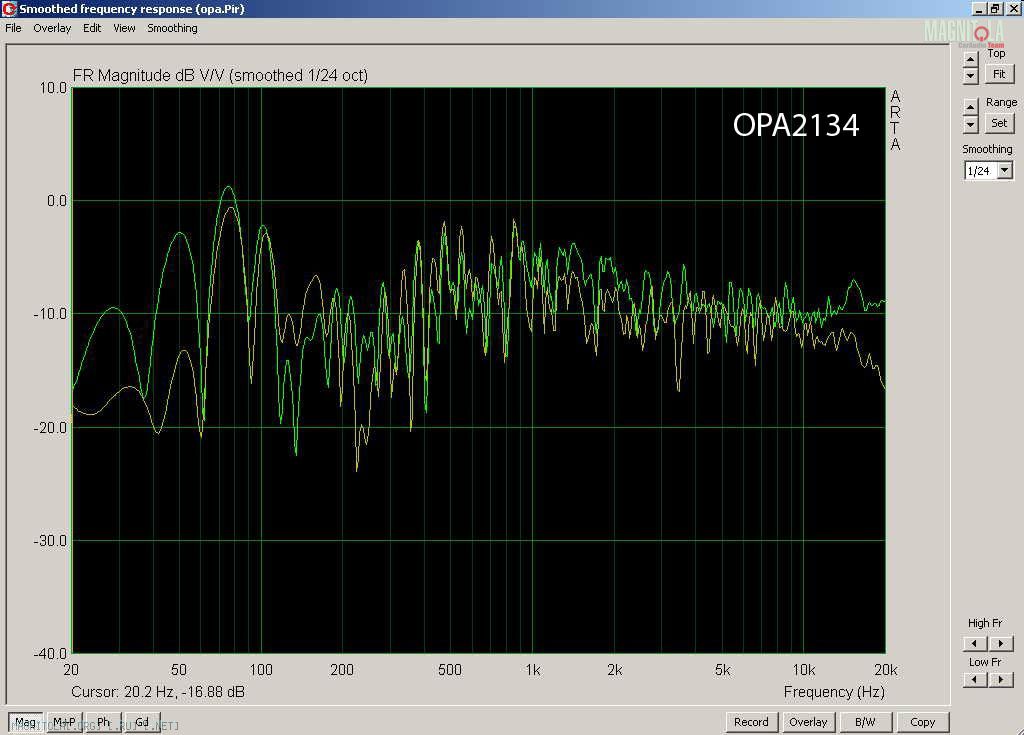Click the Low Fr right arrow
The image size is (1024, 735).
point(1001,679)
